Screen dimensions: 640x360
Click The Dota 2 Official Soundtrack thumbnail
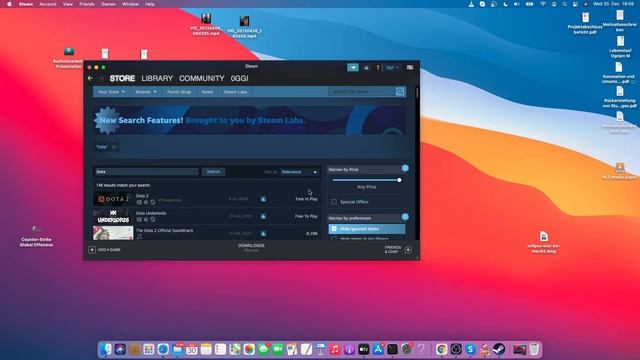point(113,233)
